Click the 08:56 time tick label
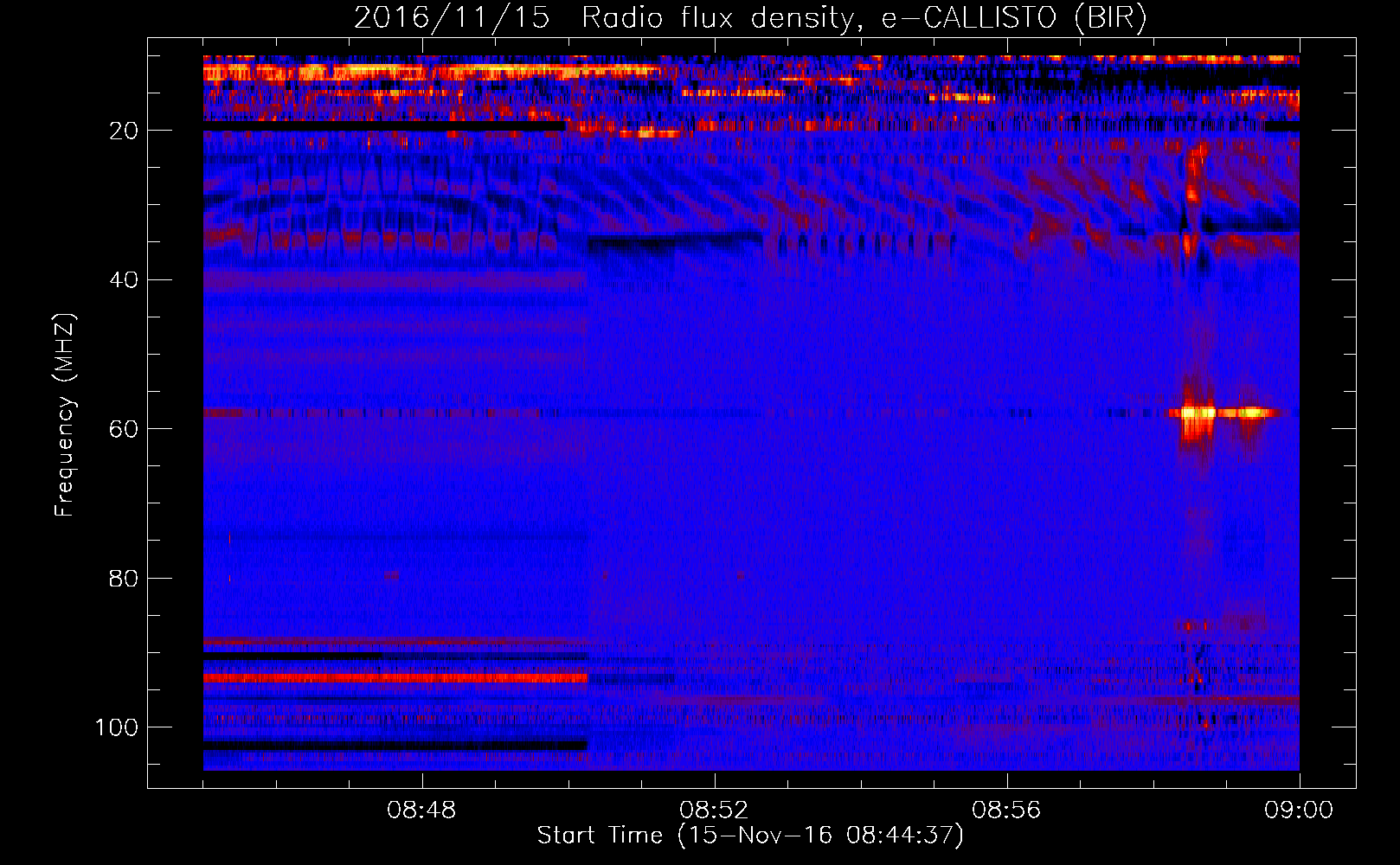The image size is (1400, 865). [x=1006, y=811]
